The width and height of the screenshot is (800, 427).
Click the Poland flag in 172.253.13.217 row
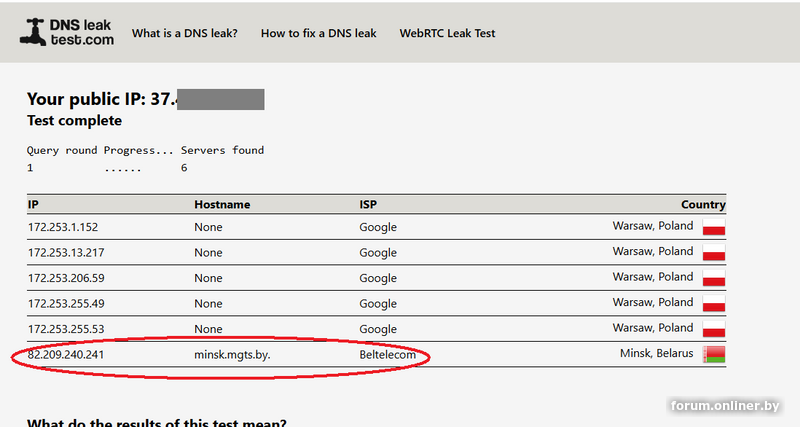click(714, 252)
